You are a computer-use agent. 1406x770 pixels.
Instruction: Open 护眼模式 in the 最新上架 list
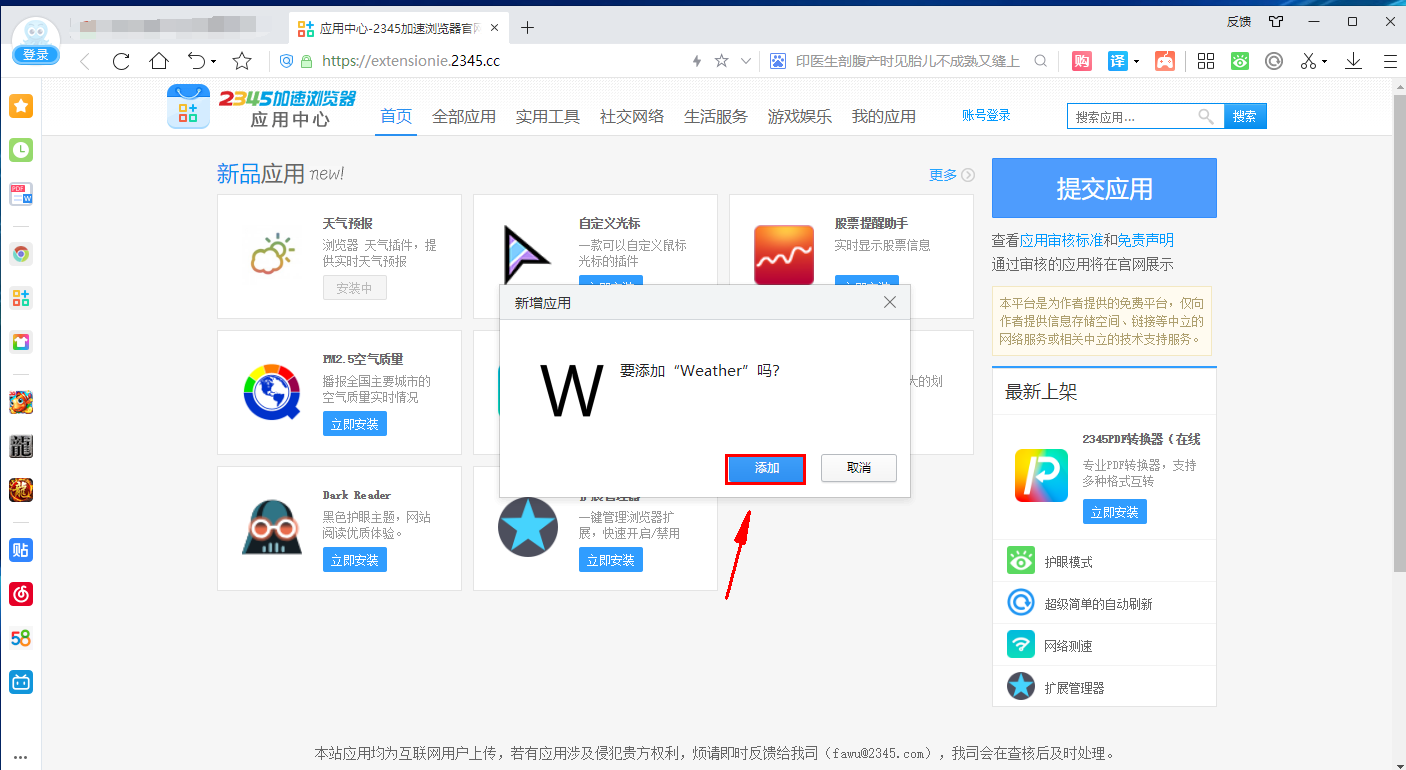click(1068, 562)
